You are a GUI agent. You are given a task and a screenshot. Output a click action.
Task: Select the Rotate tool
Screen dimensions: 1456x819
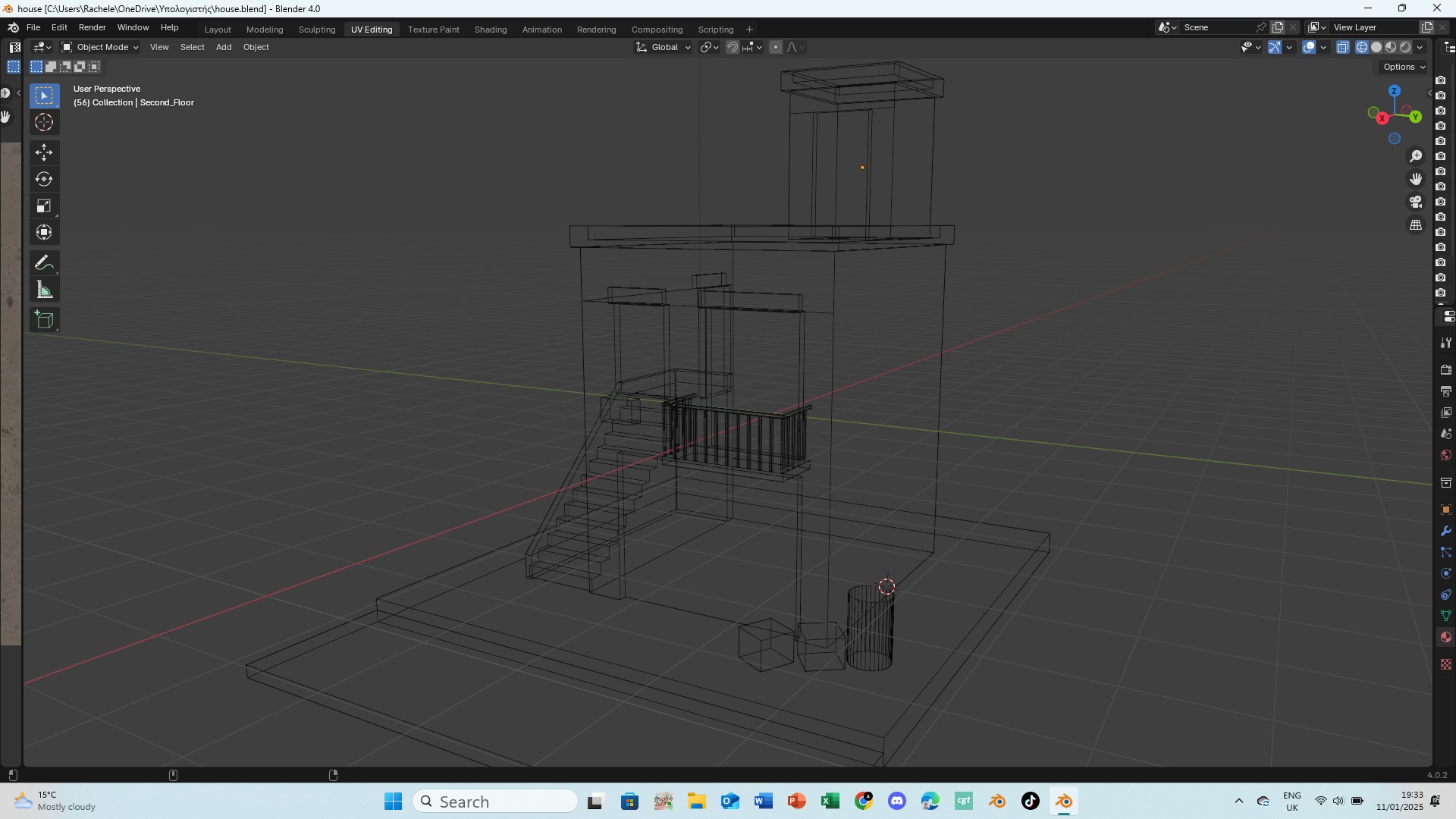pyautogui.click(x=44, y=179)
